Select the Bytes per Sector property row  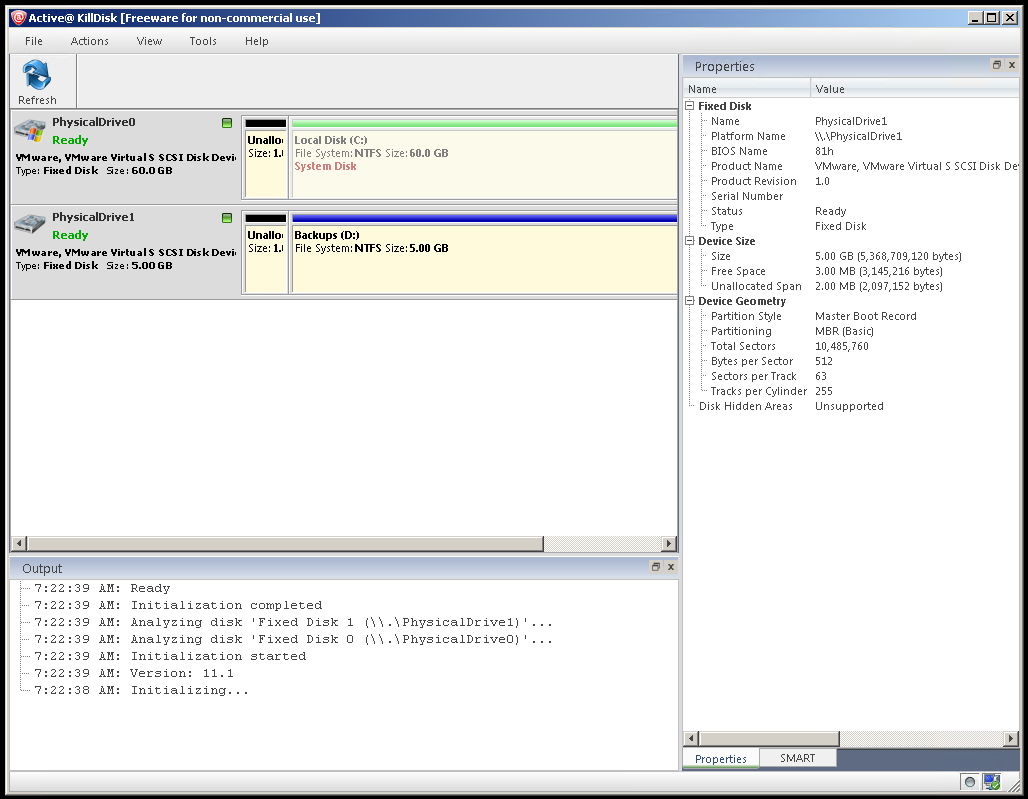click(x=852, y=362)
